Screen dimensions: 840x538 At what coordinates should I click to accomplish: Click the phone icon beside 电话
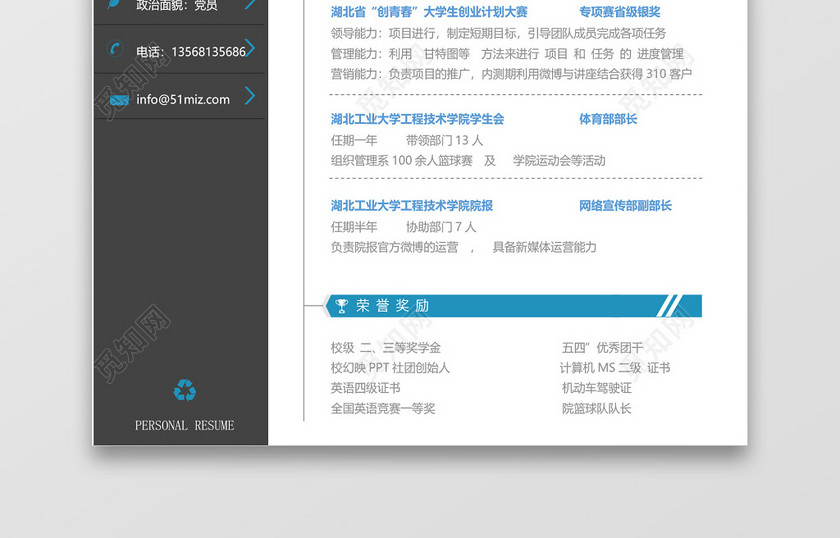[115, 49]
